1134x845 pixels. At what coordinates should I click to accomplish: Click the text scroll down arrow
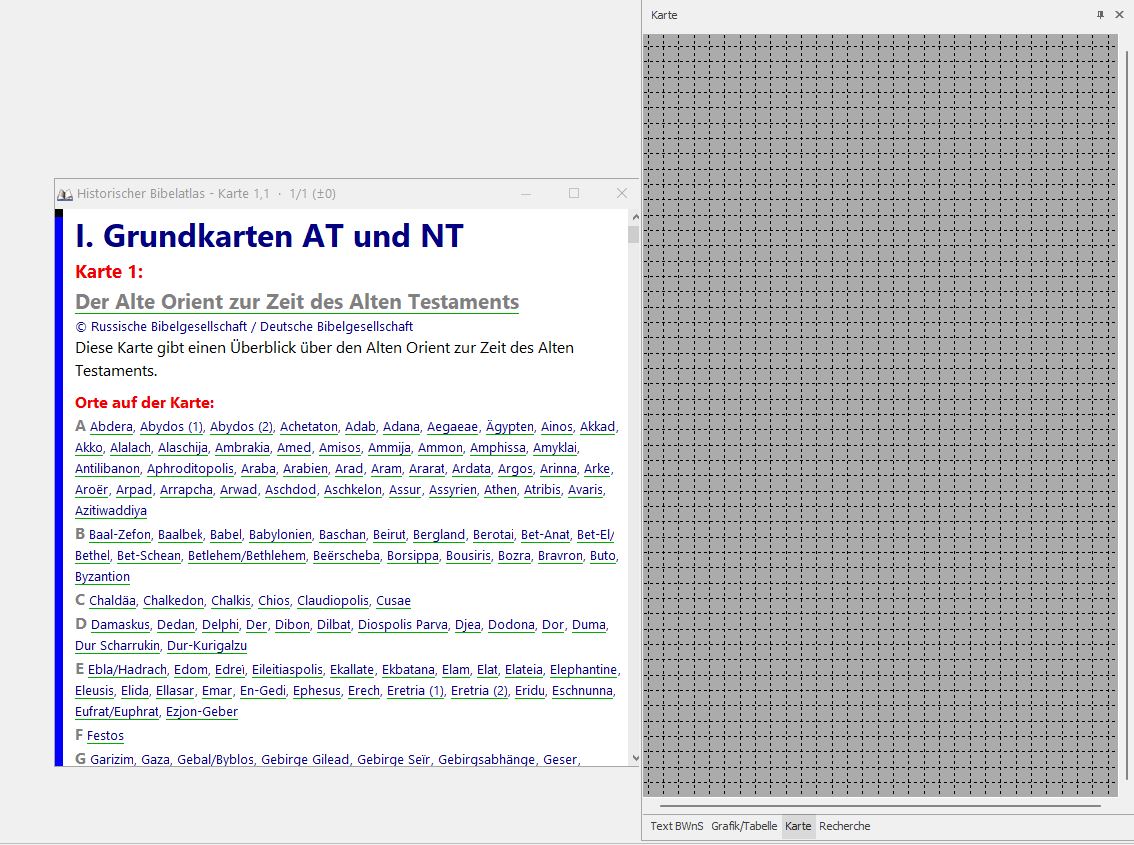635,758
